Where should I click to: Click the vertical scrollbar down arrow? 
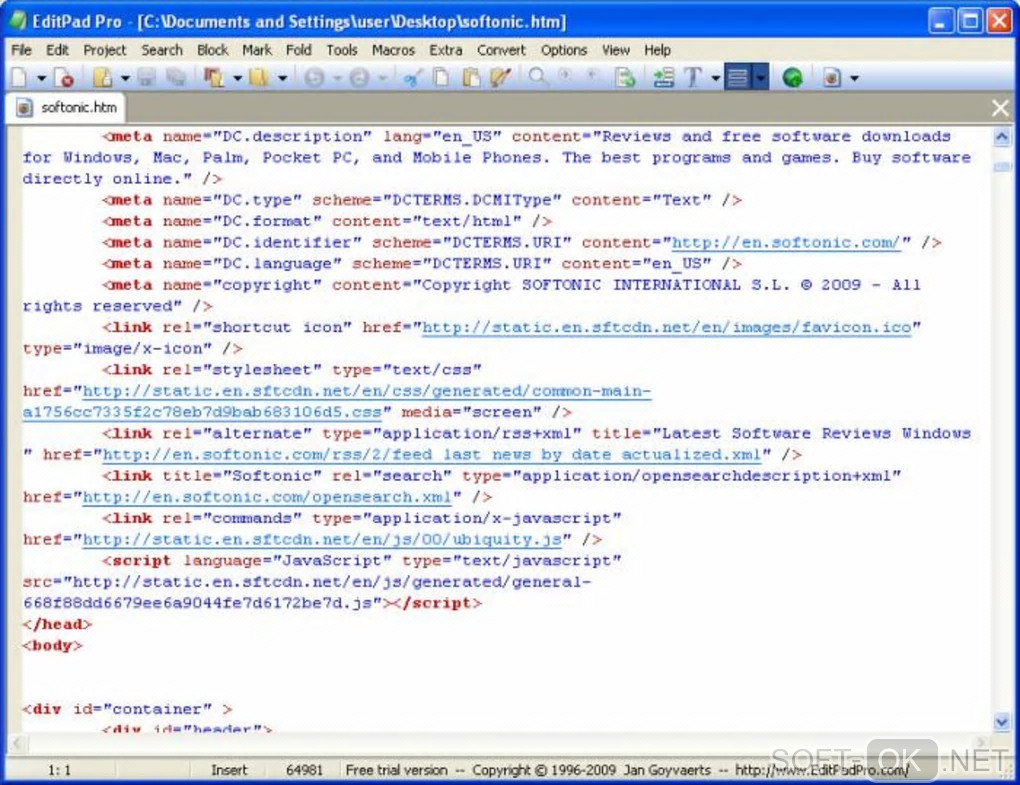1002,721
